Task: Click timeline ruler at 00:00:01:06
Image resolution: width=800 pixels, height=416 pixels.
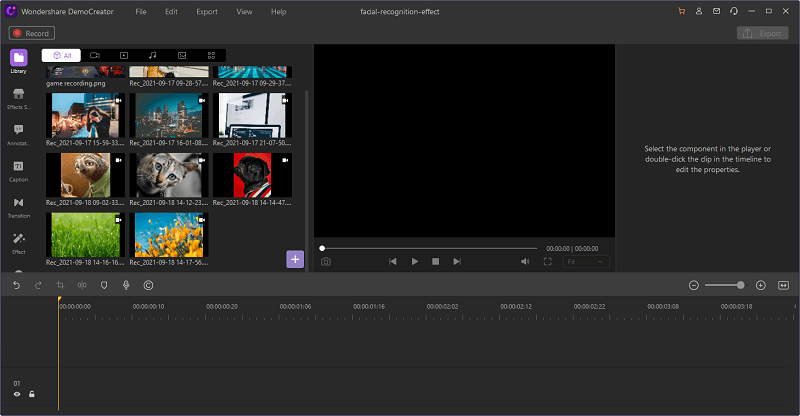Action: pyautogui.click(x=295, y=306)
